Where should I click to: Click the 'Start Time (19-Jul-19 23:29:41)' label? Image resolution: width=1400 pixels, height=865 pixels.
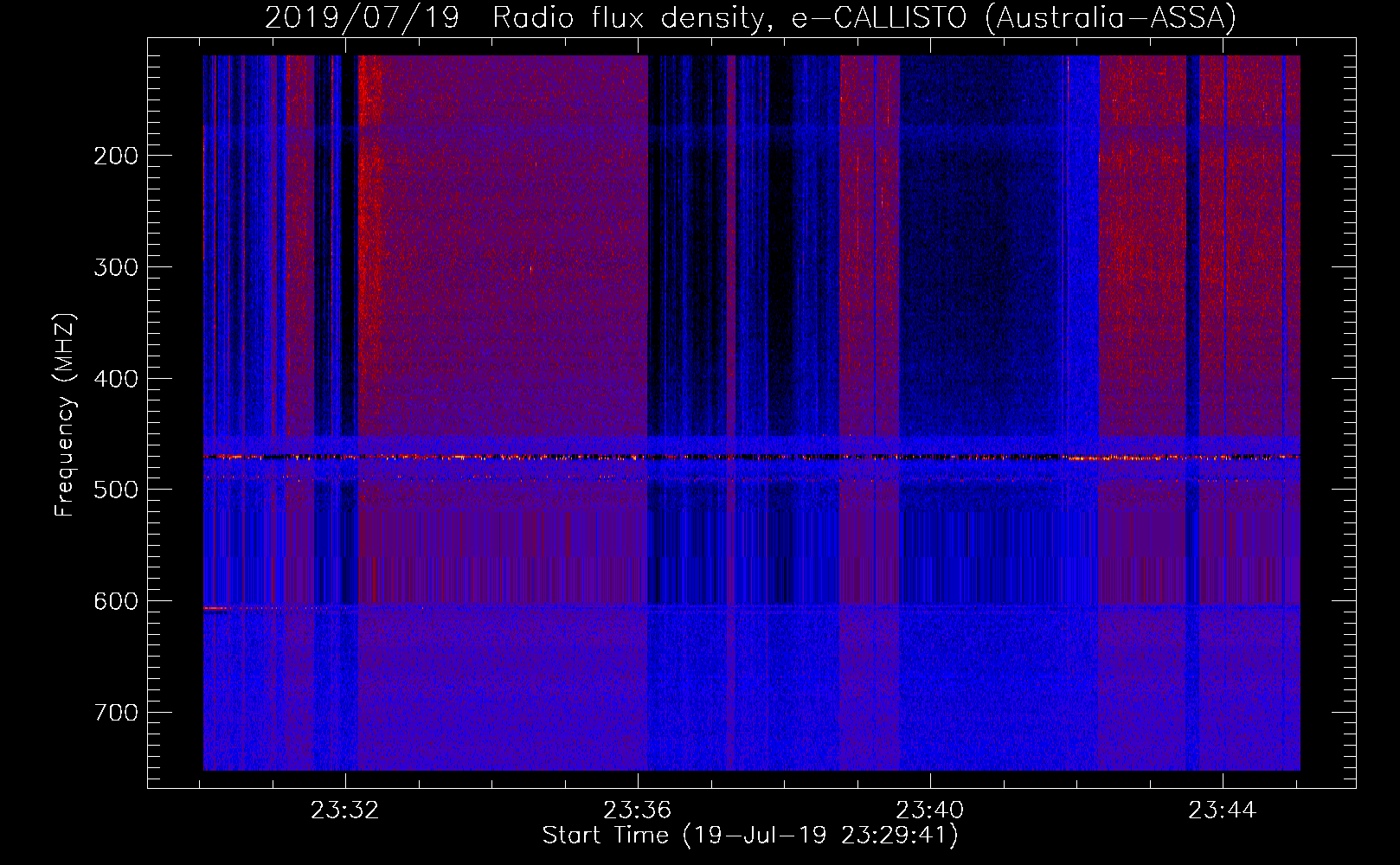coord(750,836)
